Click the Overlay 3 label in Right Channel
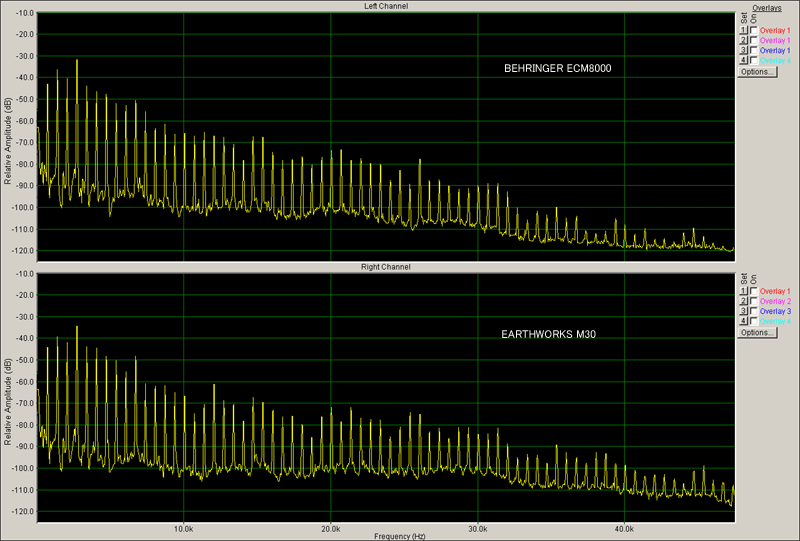The image size is (800, 541). pyautogui.click(x=775, y=311)
